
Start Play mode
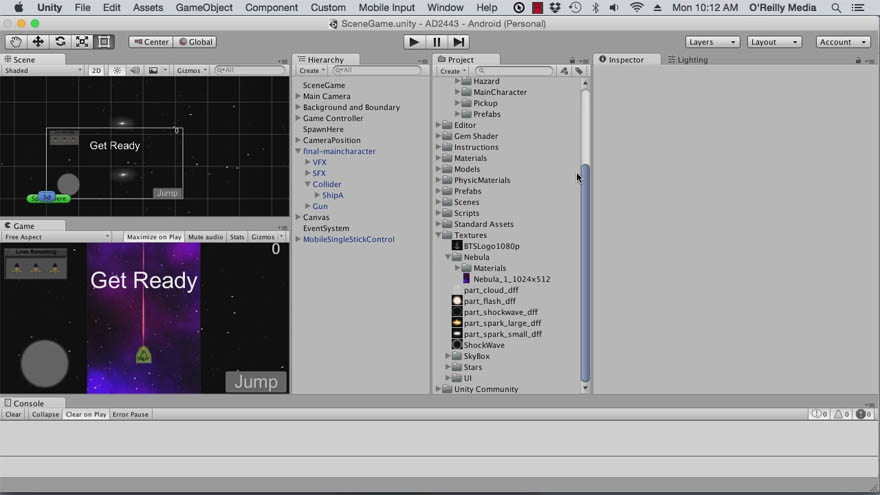coord(414,42)
